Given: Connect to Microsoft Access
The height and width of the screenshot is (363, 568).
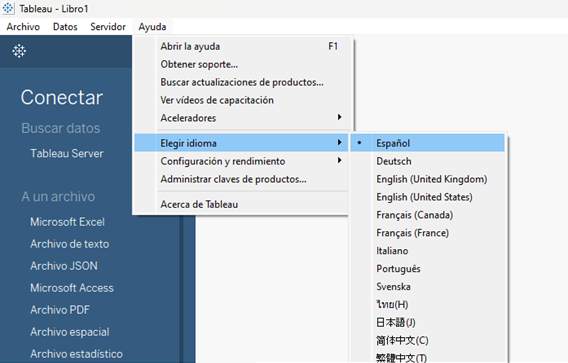Looking at the screenshot, I should [72, 288].
